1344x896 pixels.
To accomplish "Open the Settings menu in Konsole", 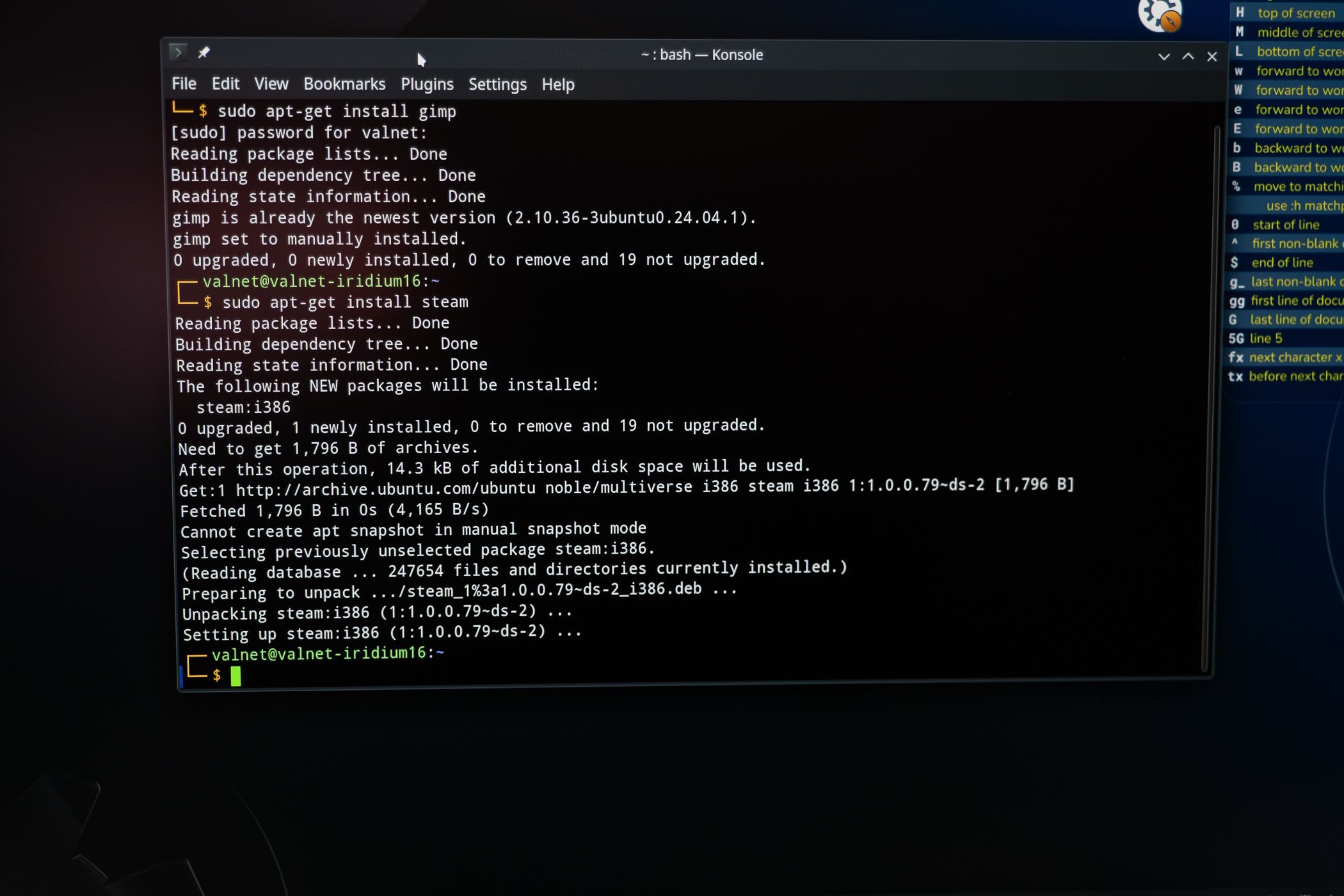I will coord(498,84).
